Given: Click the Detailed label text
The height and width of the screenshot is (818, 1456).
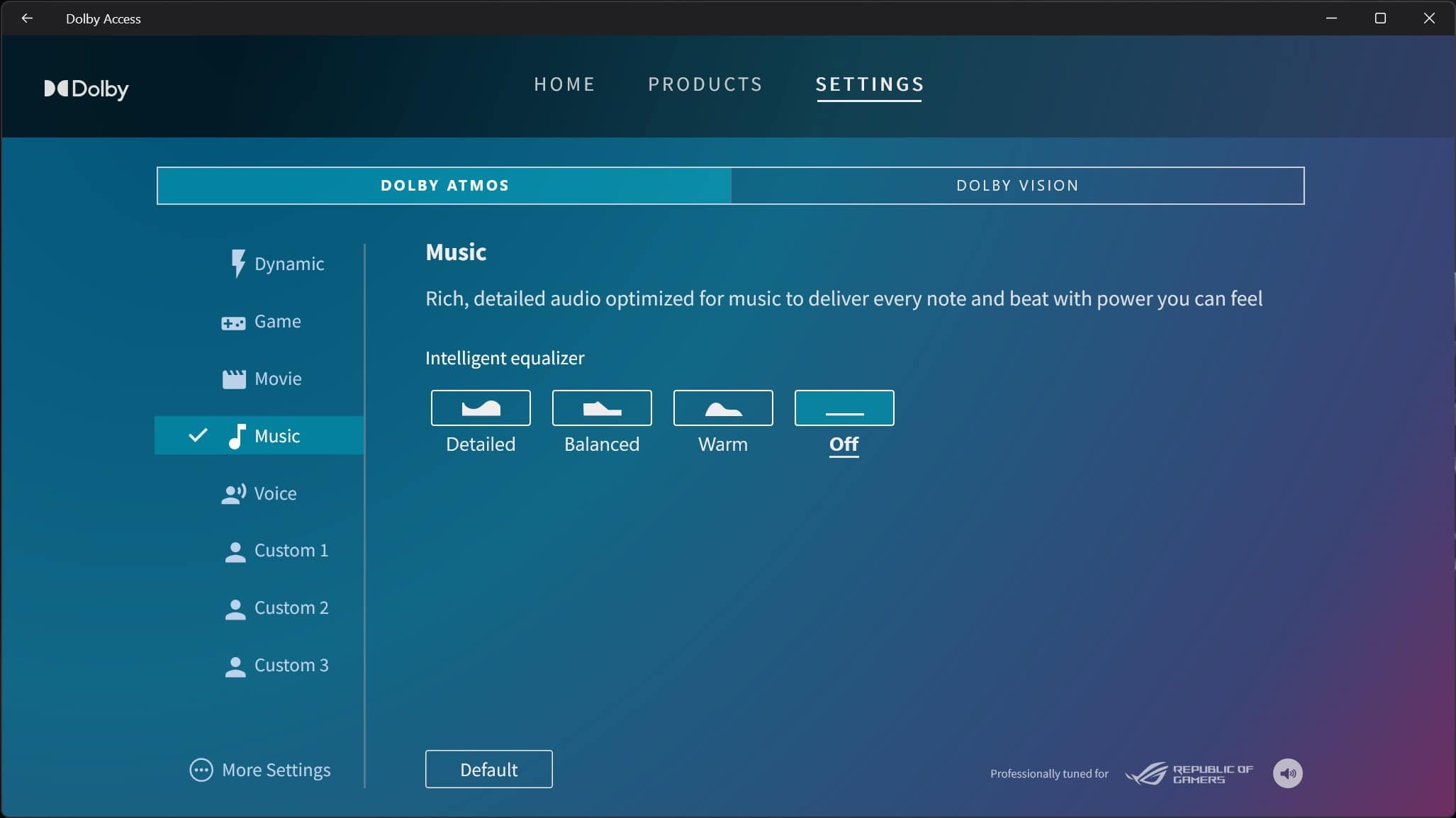Looking at the screenshot, I should pyautogui.click(x=481, y=444).
